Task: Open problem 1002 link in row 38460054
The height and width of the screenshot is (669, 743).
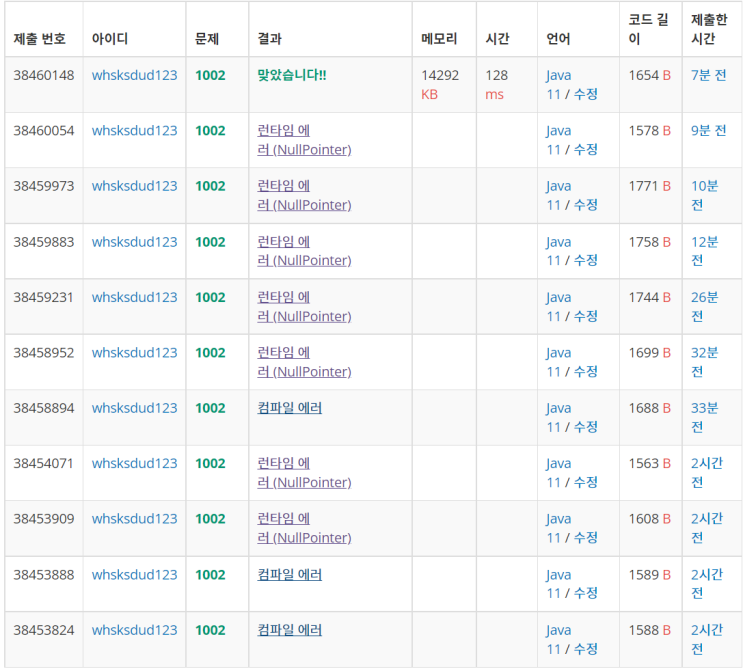Action: coord(210,131)
